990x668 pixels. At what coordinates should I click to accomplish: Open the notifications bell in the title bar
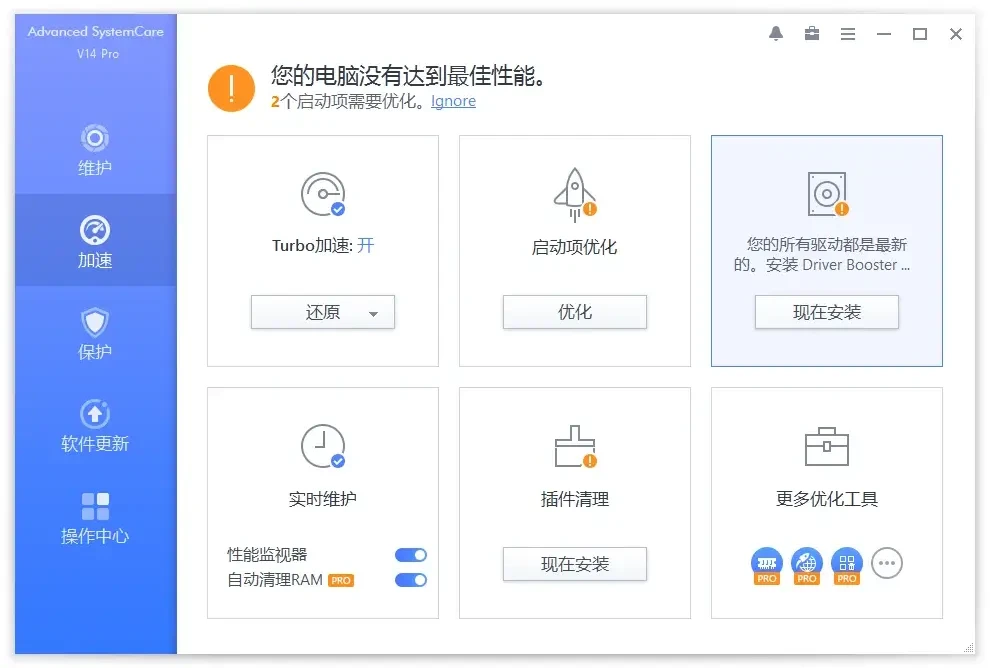pyautogui.click(x=775, y=33)
